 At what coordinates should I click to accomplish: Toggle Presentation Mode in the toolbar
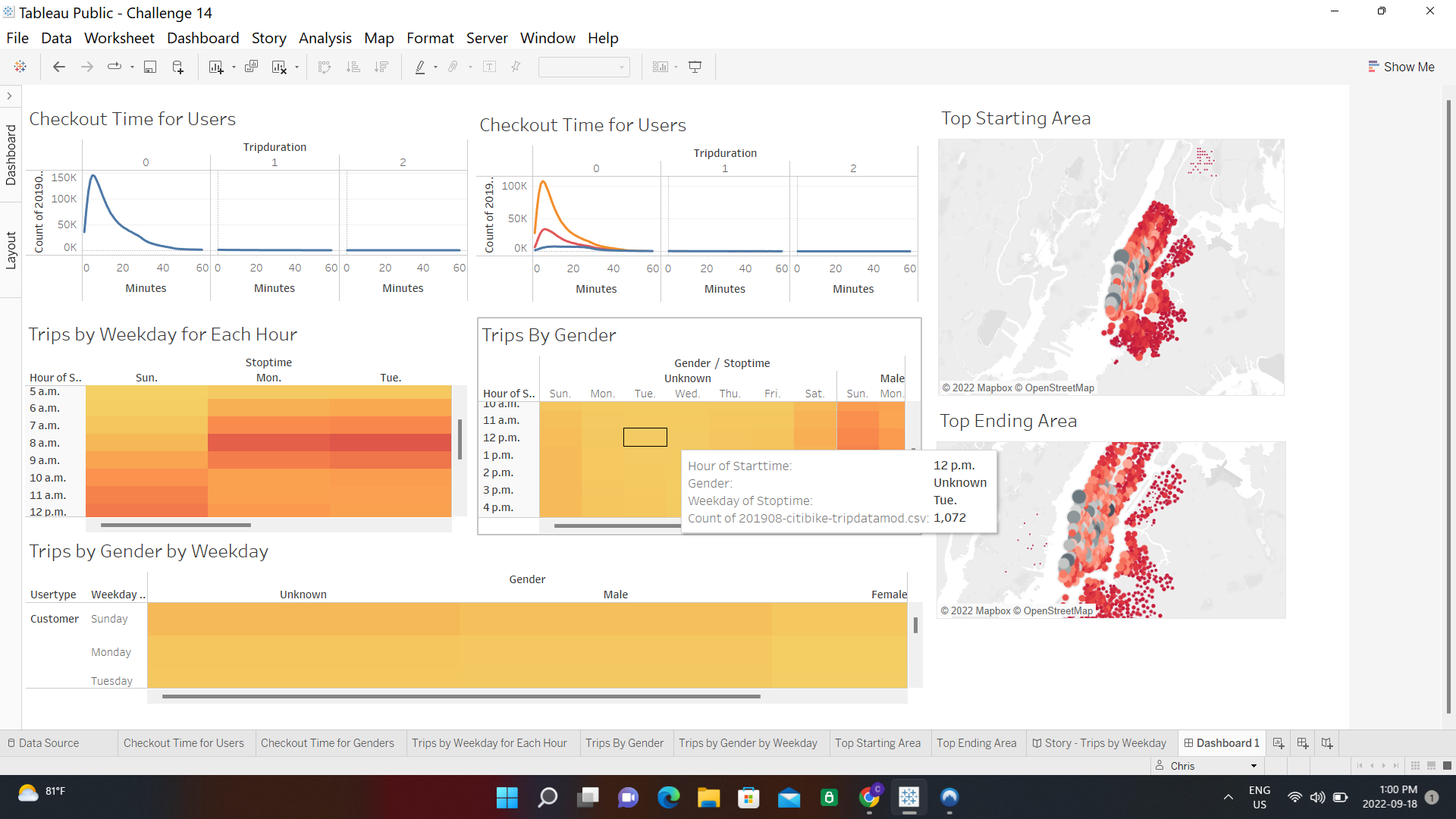tap(695, 67)
